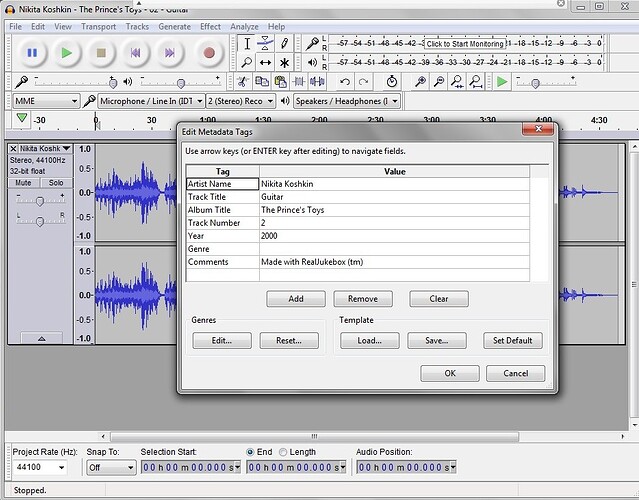Viewport: 639px width, 500px height.
Task: Click the Genre value cell
Action: 394,249
